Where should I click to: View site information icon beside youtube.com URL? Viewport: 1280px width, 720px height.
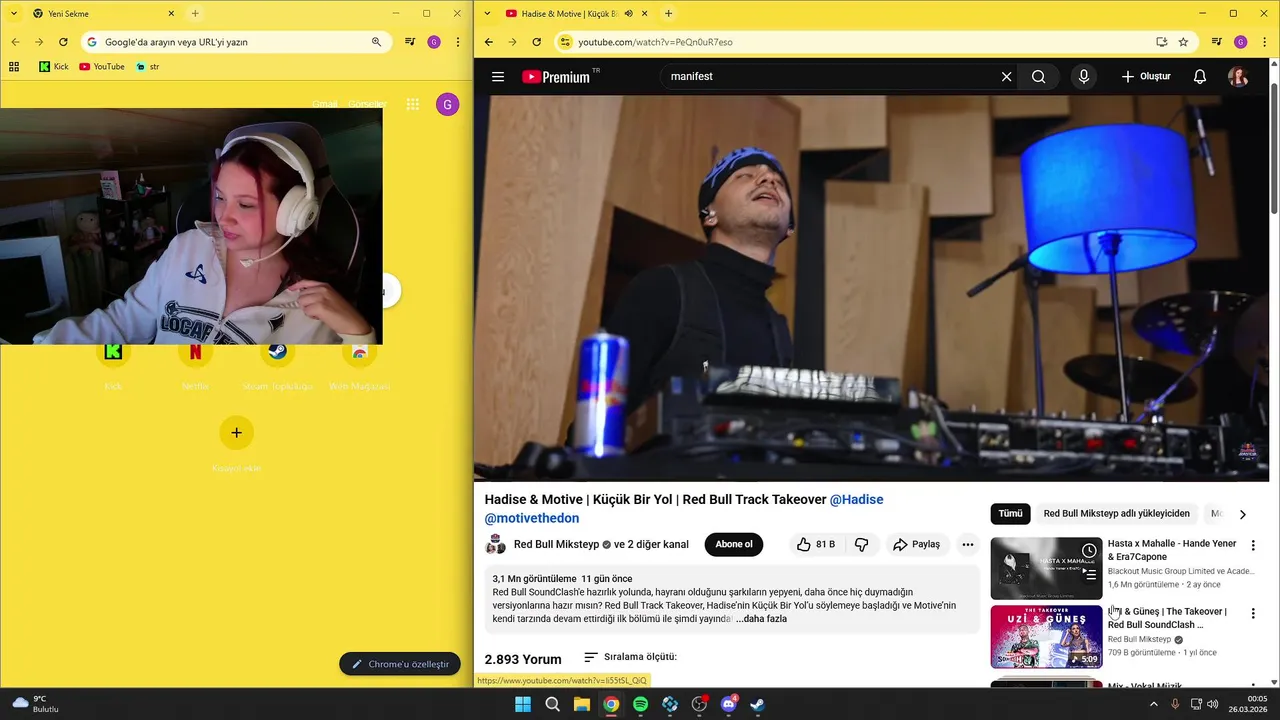coord(565,42)
